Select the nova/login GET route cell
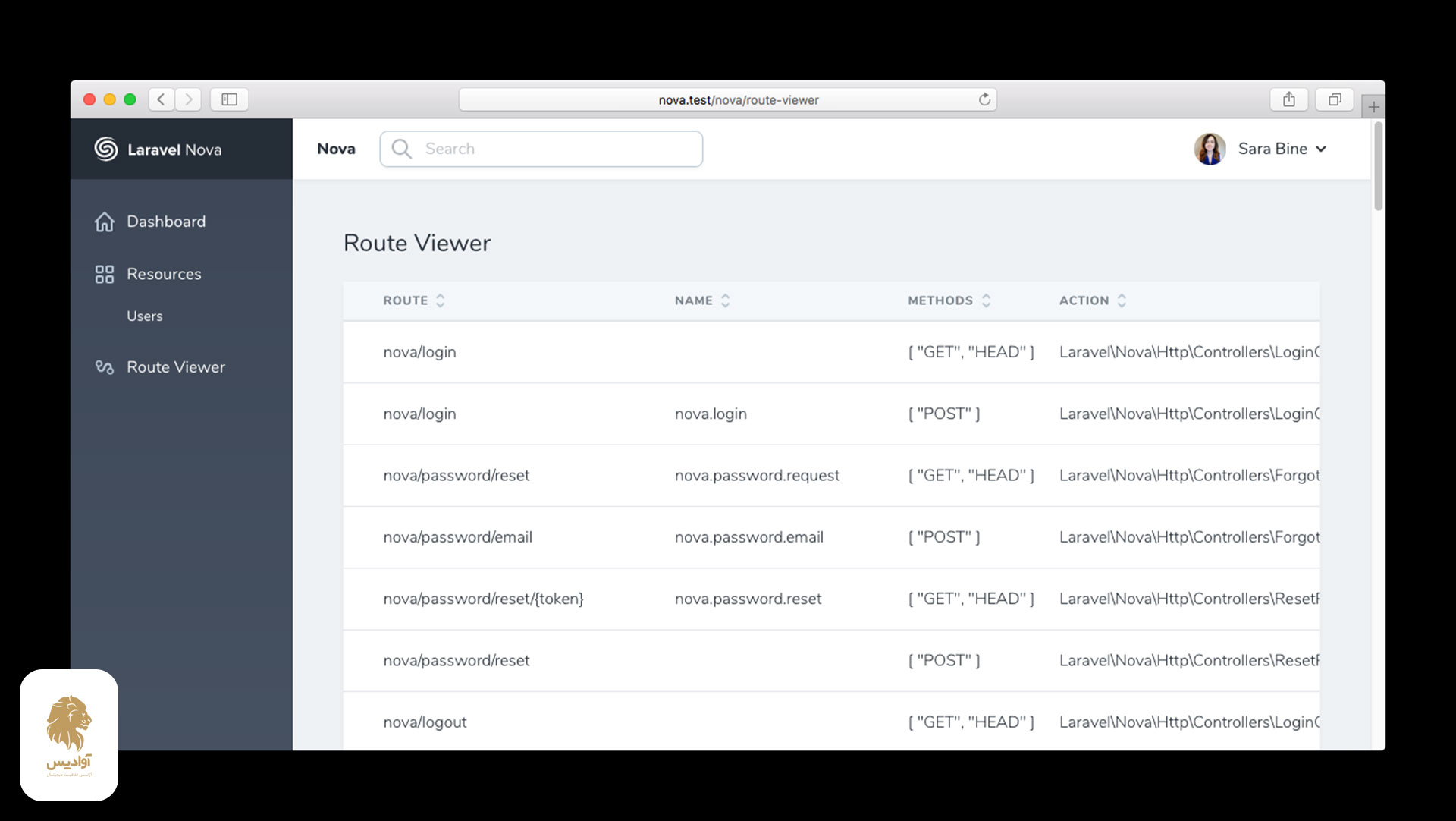Viewport: 1456px width, 821px height. (x=419, y=352)
